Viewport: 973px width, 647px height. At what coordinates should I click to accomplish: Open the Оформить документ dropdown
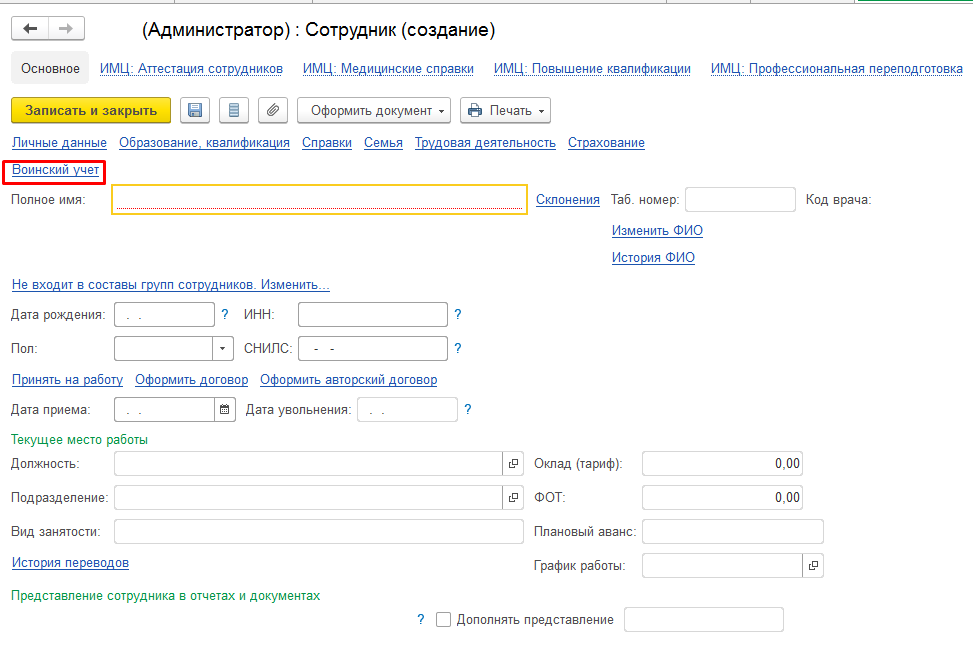(373, 110)
